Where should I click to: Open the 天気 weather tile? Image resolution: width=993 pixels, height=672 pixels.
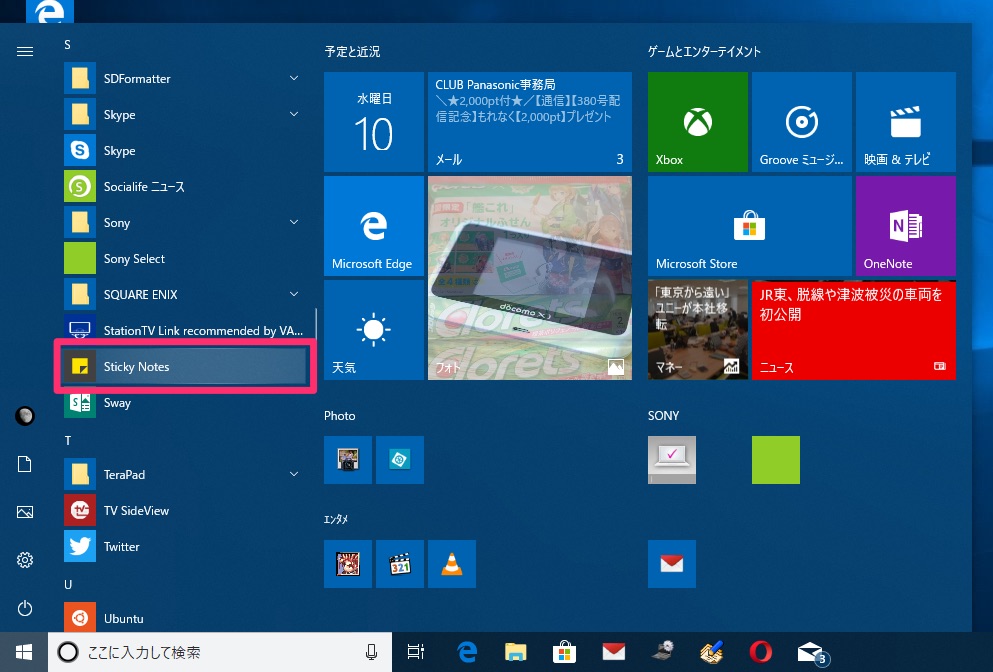coord(374,329)
